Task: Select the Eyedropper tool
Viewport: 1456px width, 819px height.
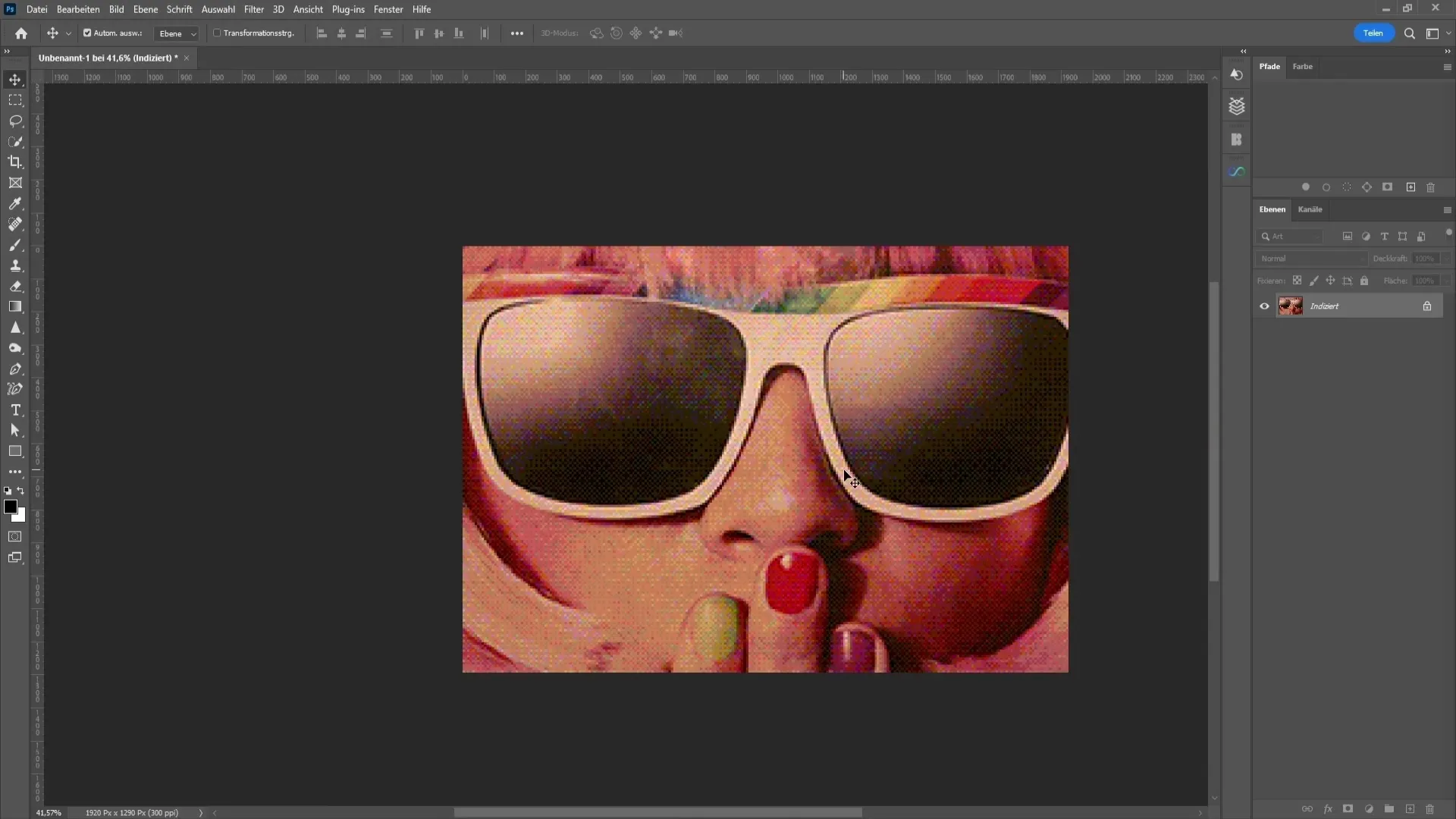Action: [x=15, y=203]
